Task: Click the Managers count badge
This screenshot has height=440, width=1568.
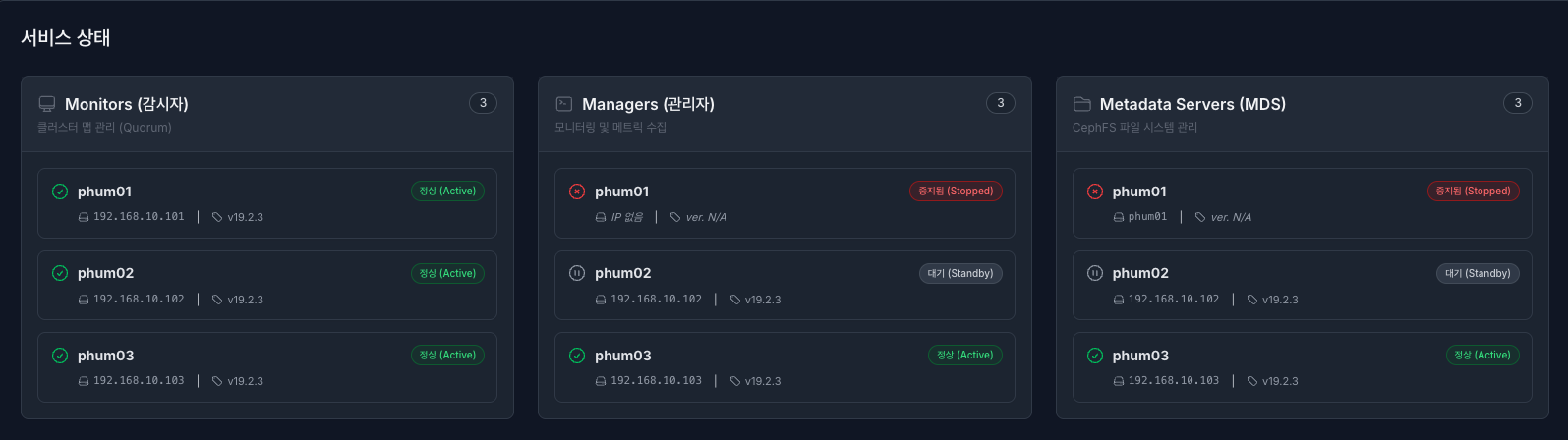Action: (x=1000, y=103)
